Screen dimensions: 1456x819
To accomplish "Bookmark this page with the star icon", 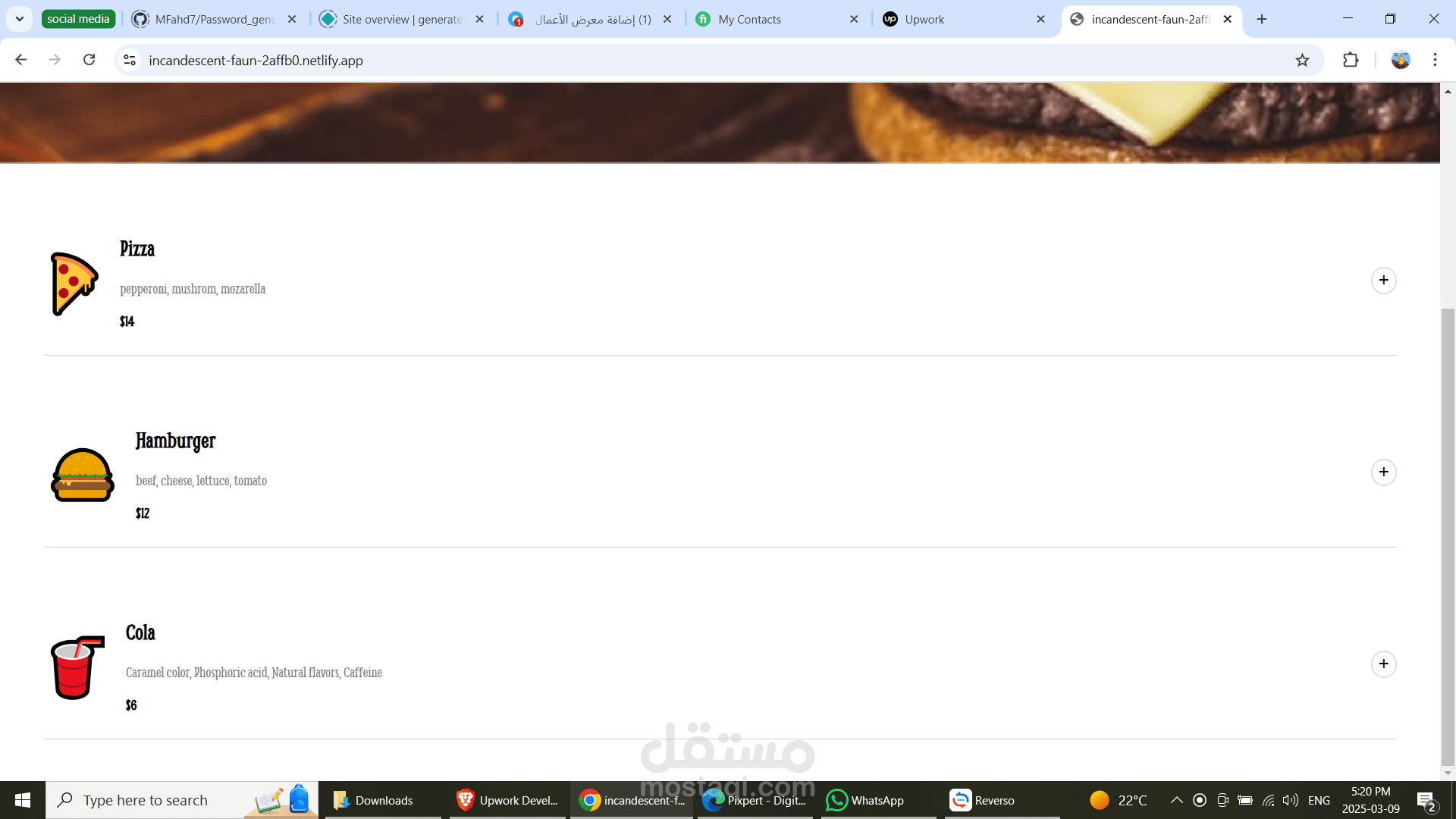I will pos(1302,61).
